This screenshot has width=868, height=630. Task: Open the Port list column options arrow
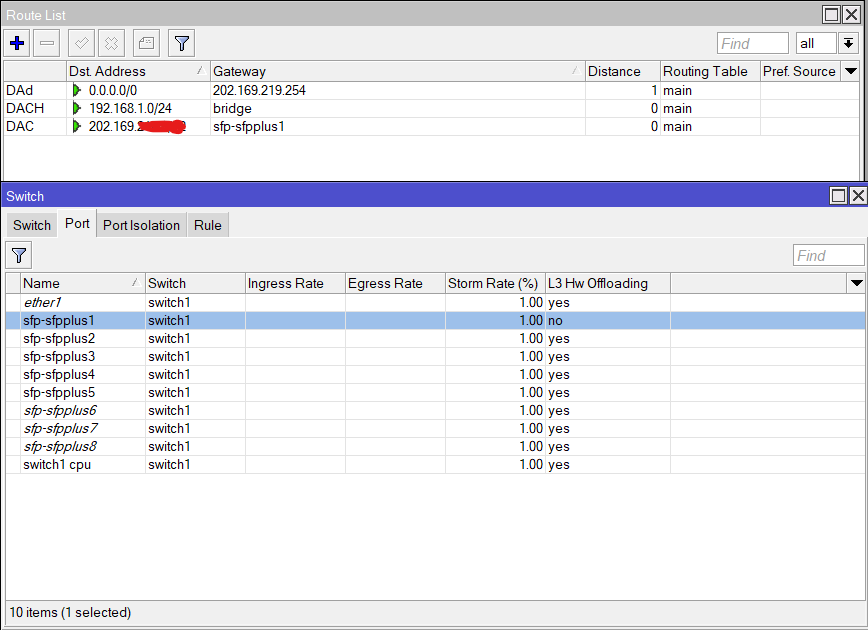857,283
